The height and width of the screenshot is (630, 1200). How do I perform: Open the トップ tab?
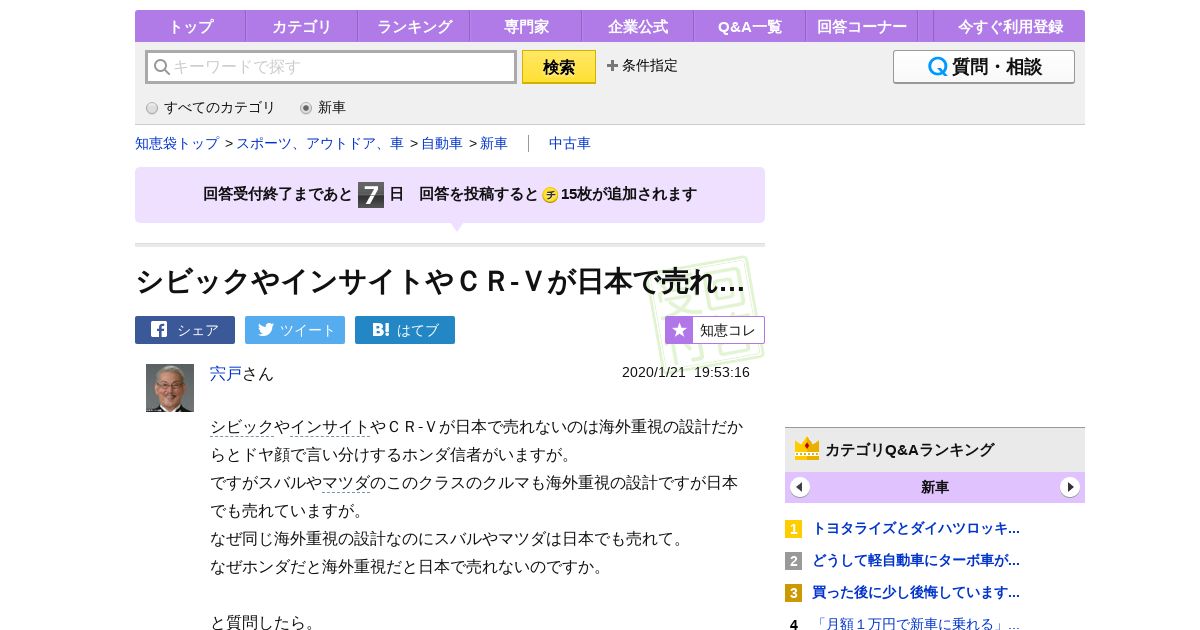point(190,27)
